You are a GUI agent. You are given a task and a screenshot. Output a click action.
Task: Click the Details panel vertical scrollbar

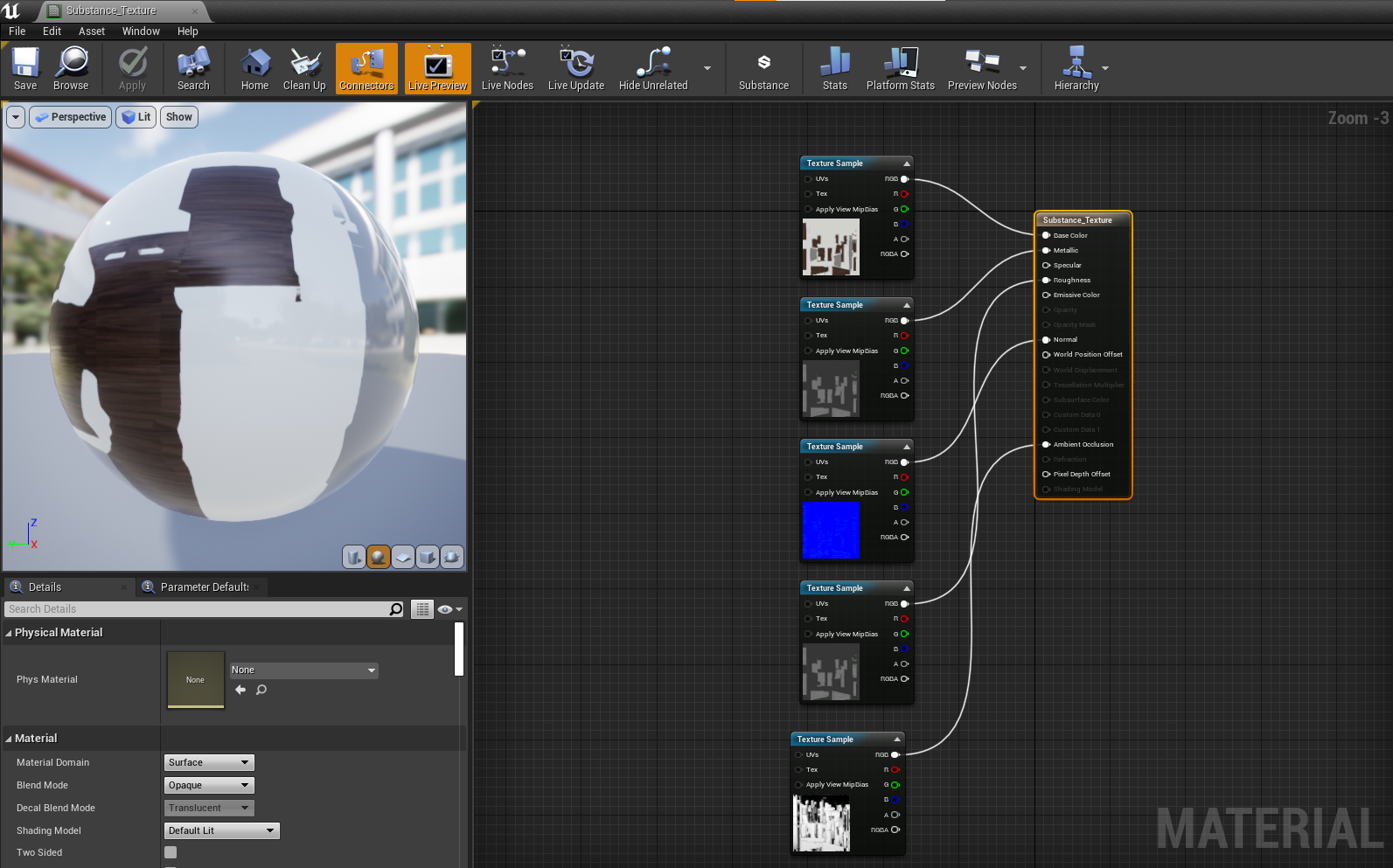point(459,649)
